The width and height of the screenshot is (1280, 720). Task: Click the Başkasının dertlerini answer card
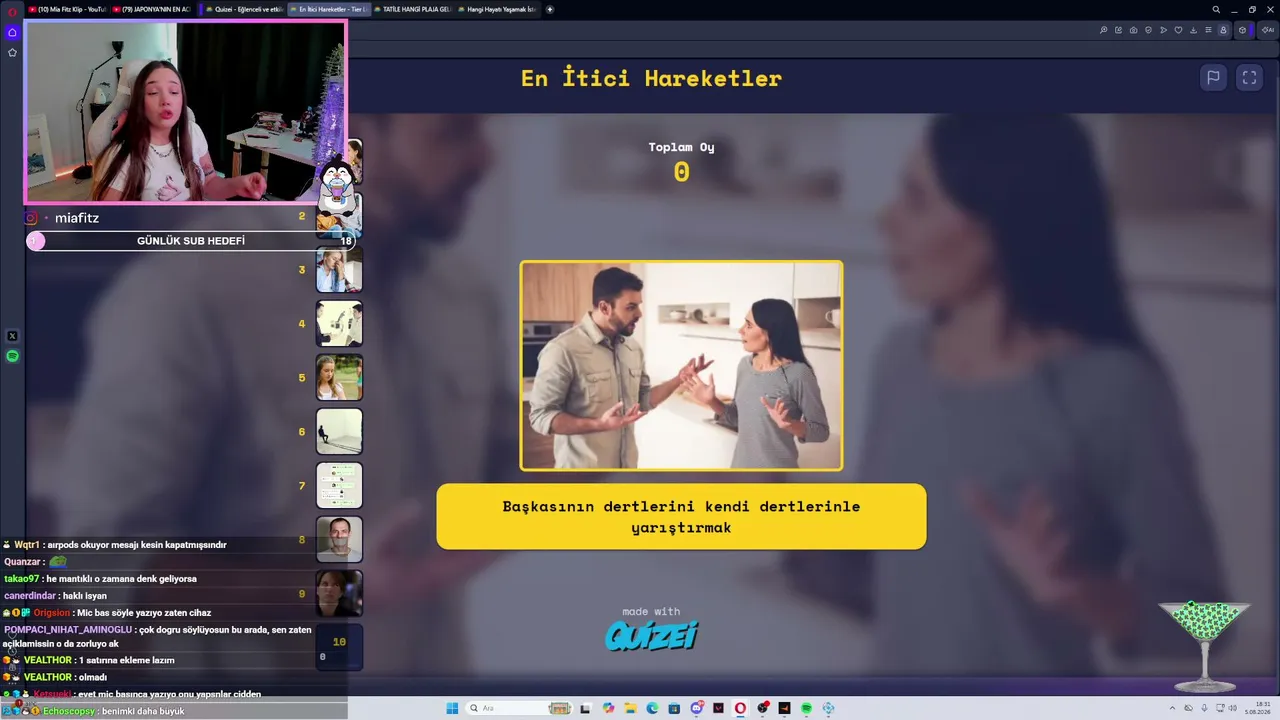(x=681, y=516)
